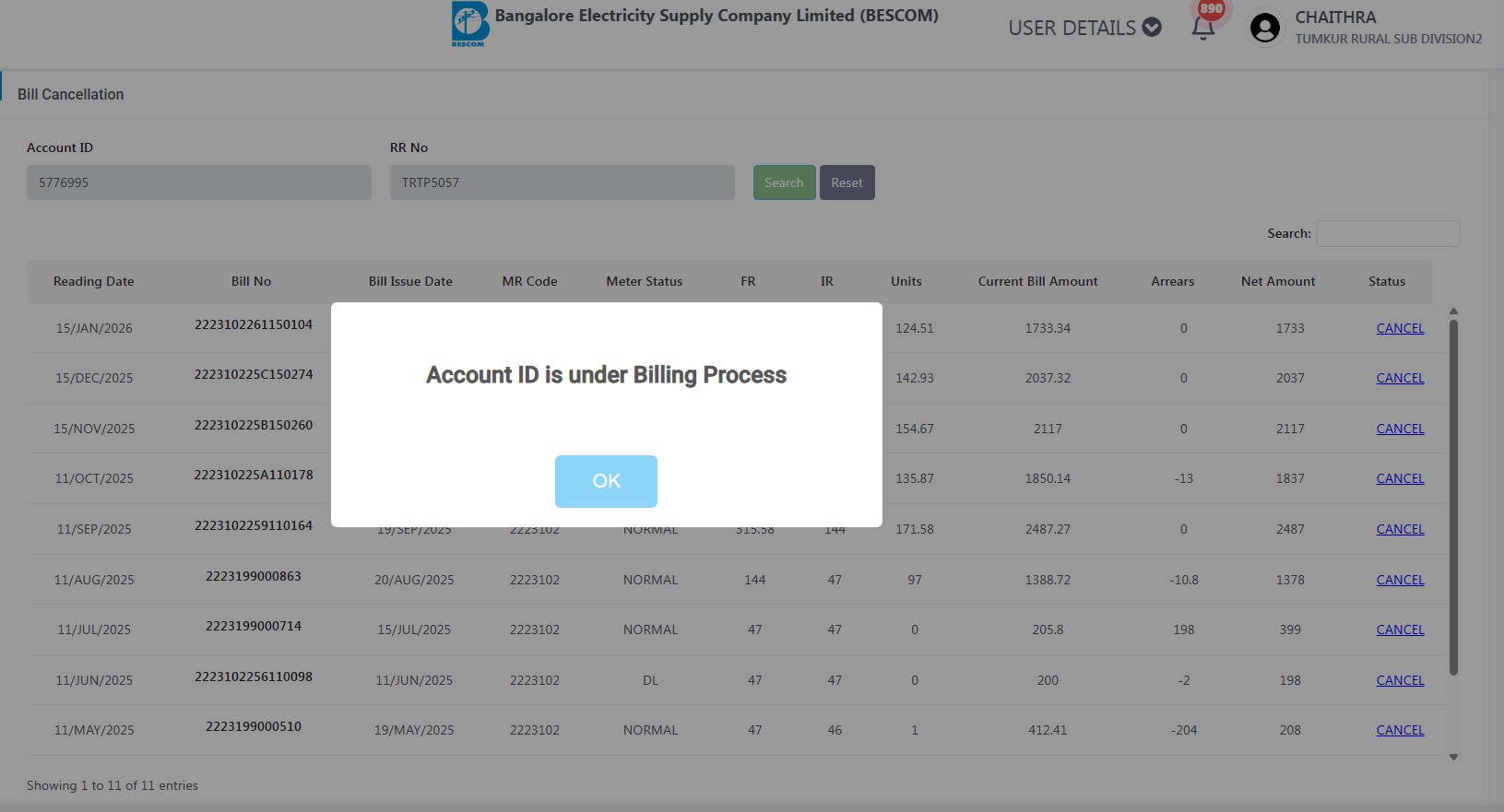Screen dimensions: 1504x812
Task: Cancel the 11/SEP/2025 bill
Action: point(1400,529)
